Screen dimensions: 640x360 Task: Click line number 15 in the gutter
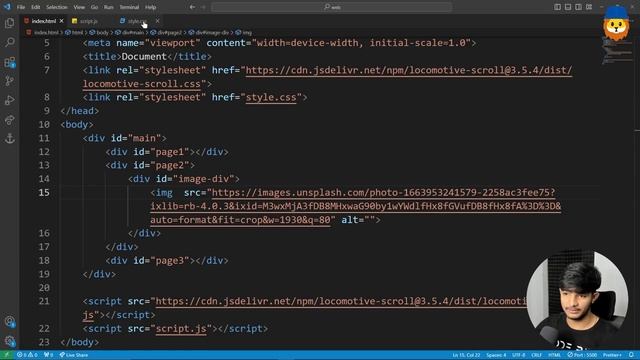click(x=44, y=193)
